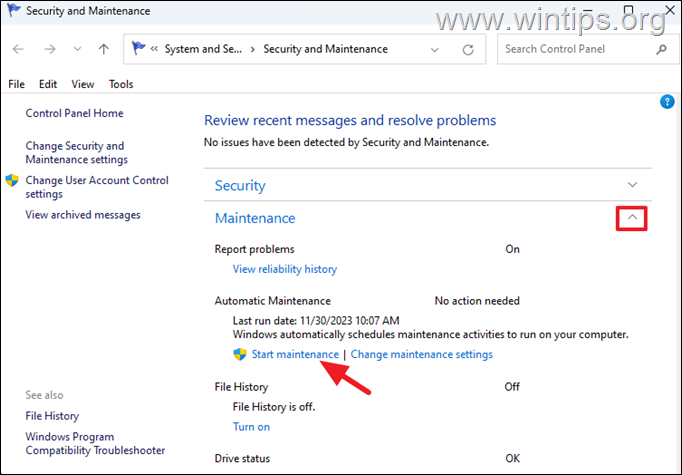Click the flag icon in the address bar

[x=138, y=48]
